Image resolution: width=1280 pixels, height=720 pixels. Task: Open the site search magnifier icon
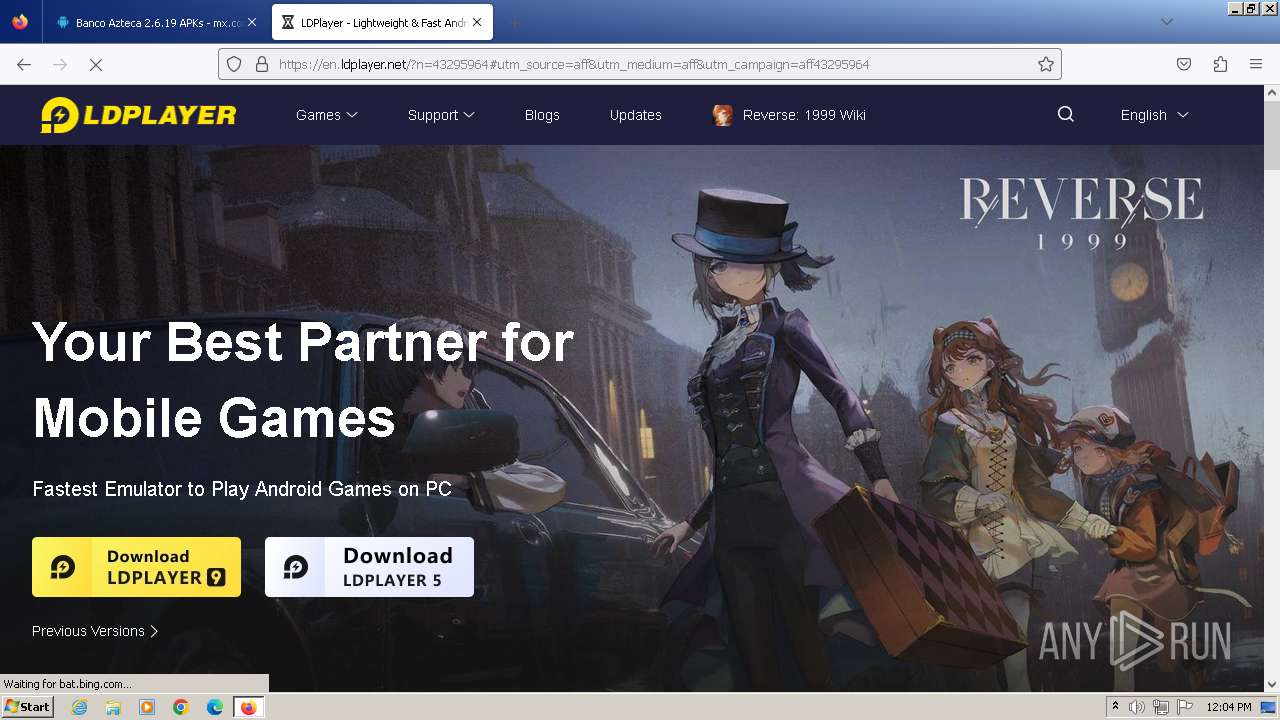(1066, 114)
